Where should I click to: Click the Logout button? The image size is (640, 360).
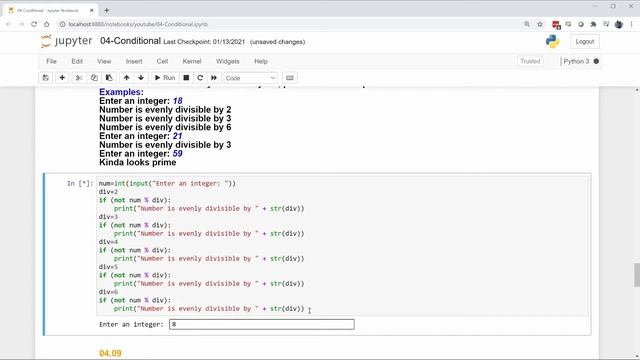pos(584,42)
